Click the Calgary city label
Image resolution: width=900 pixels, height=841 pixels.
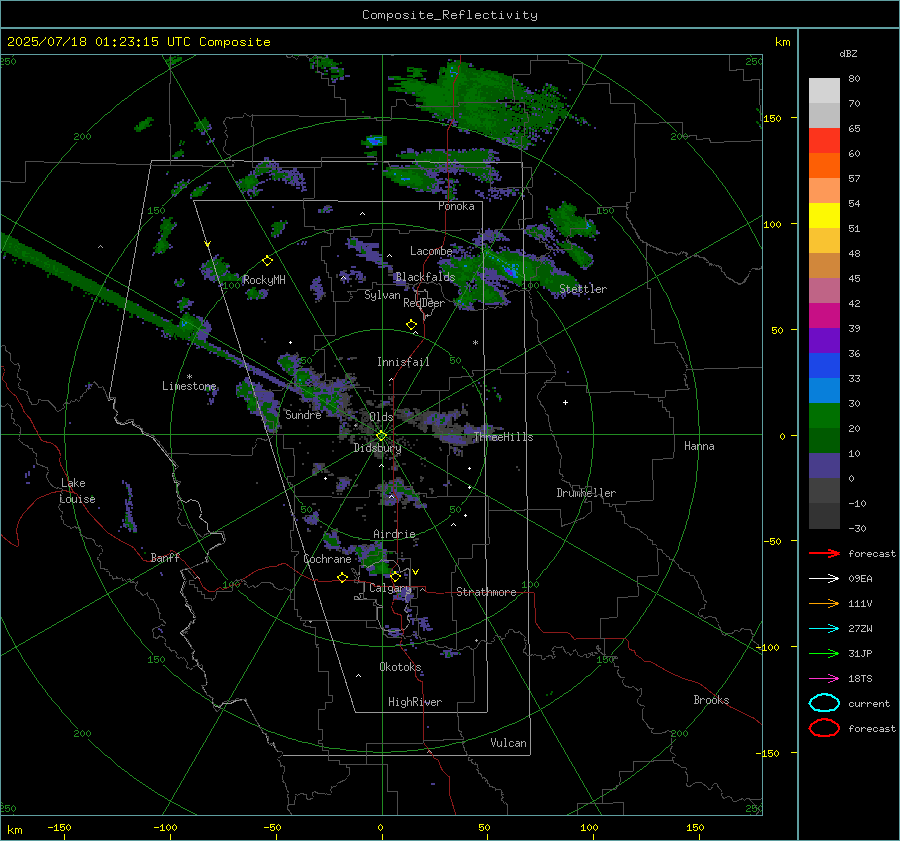(390, 588)
